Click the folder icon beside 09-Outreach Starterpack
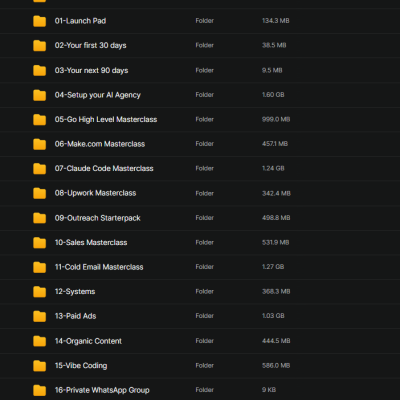This screenshot has width=400, height=400. [x=39, y=218]
